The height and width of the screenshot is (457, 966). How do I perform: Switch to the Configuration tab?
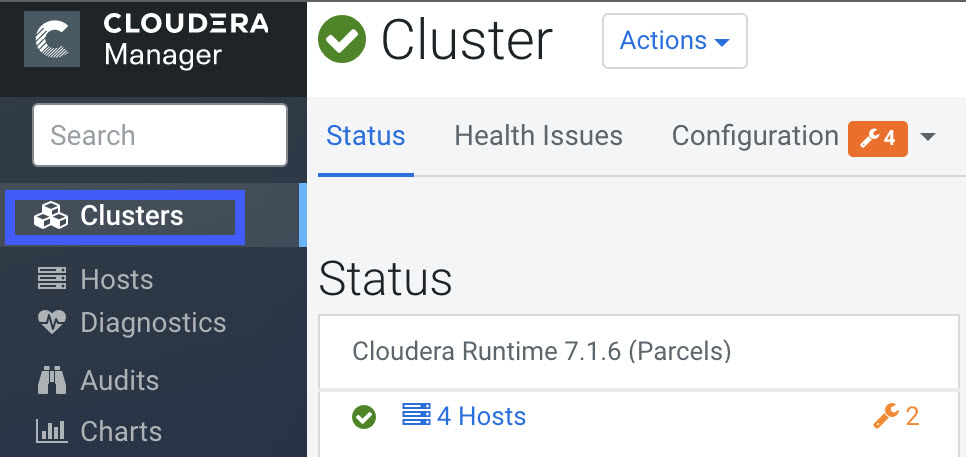click(755, 136)
